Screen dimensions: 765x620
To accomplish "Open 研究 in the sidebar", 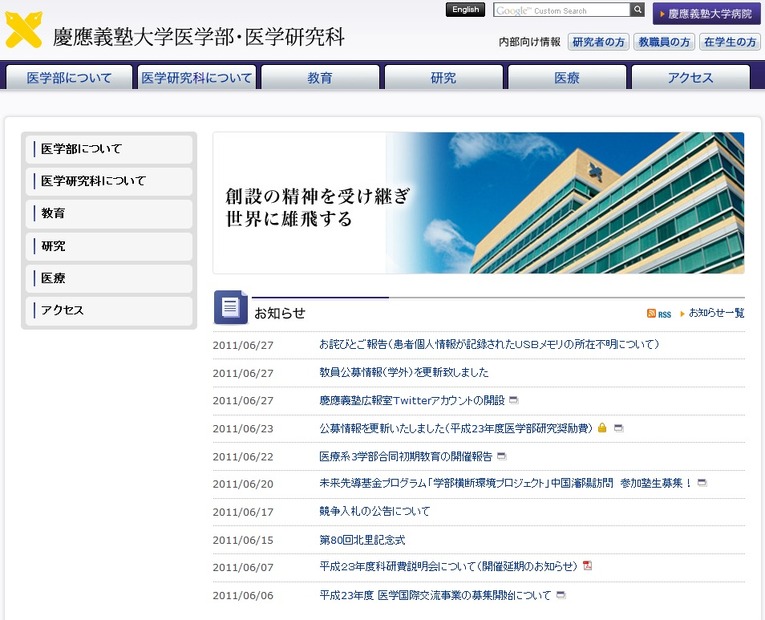I will coord(109,246).
